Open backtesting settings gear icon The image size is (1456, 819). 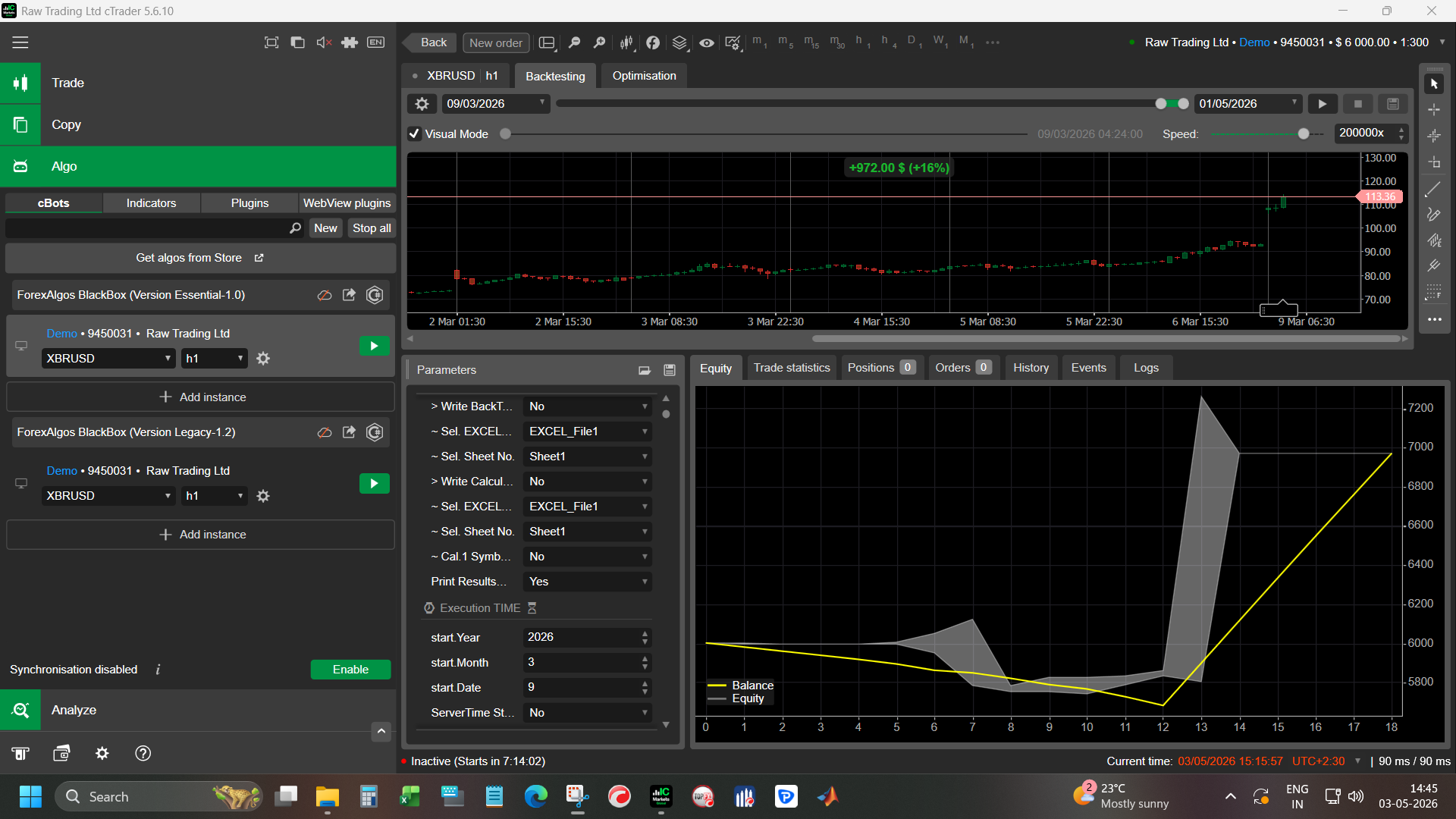(422, 104)
